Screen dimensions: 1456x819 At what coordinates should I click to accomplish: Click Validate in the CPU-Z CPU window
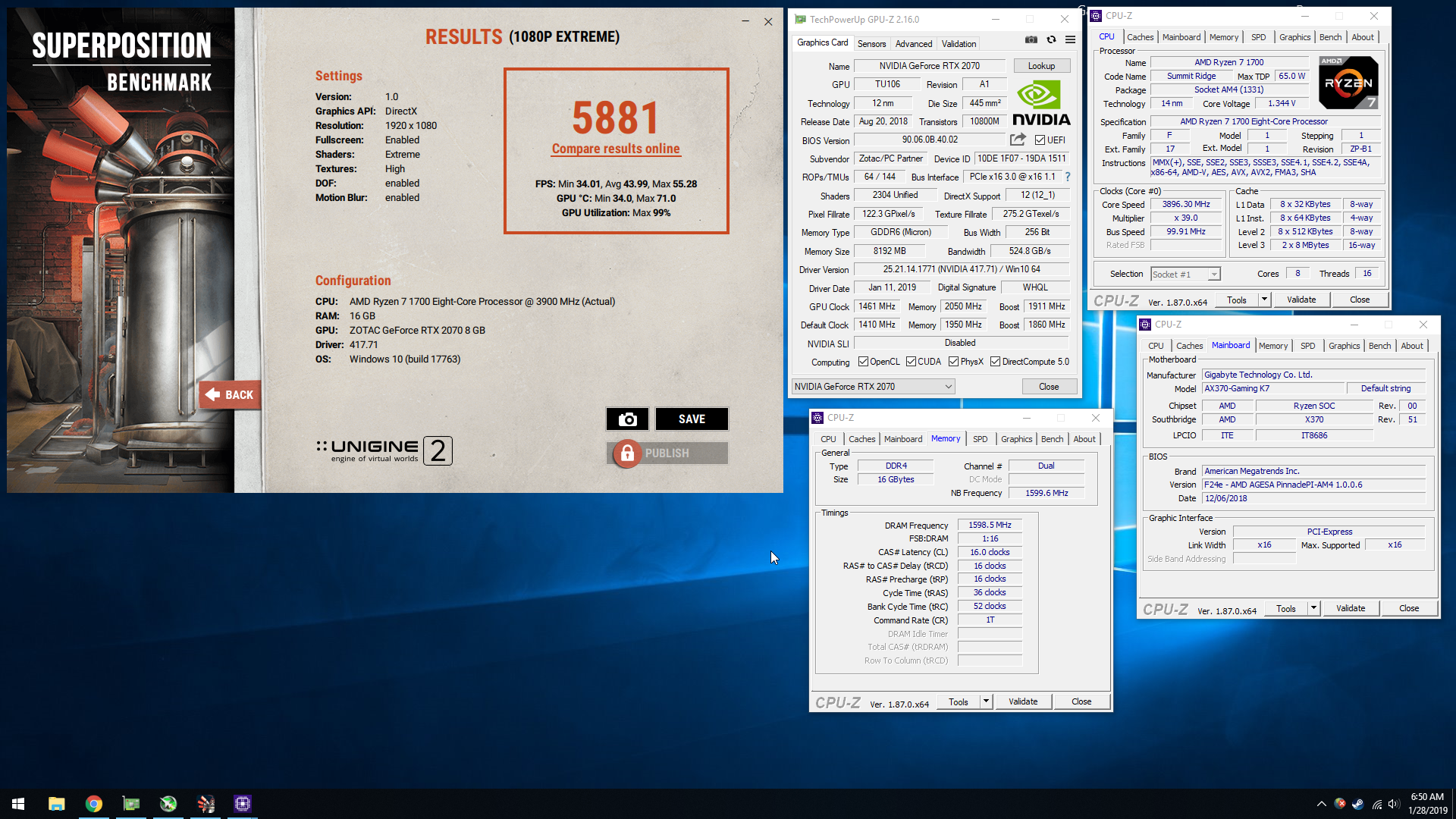pos(1301,300)
